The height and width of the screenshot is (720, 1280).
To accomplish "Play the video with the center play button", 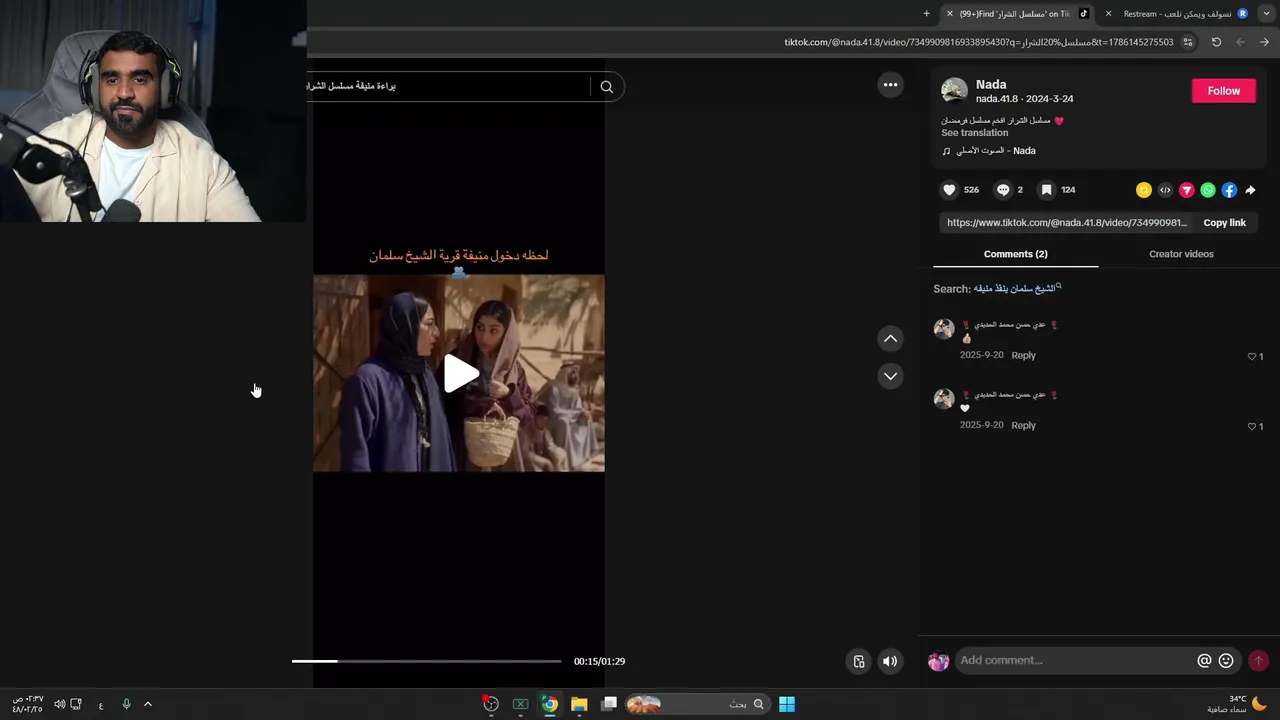I will tap(460, 373).
